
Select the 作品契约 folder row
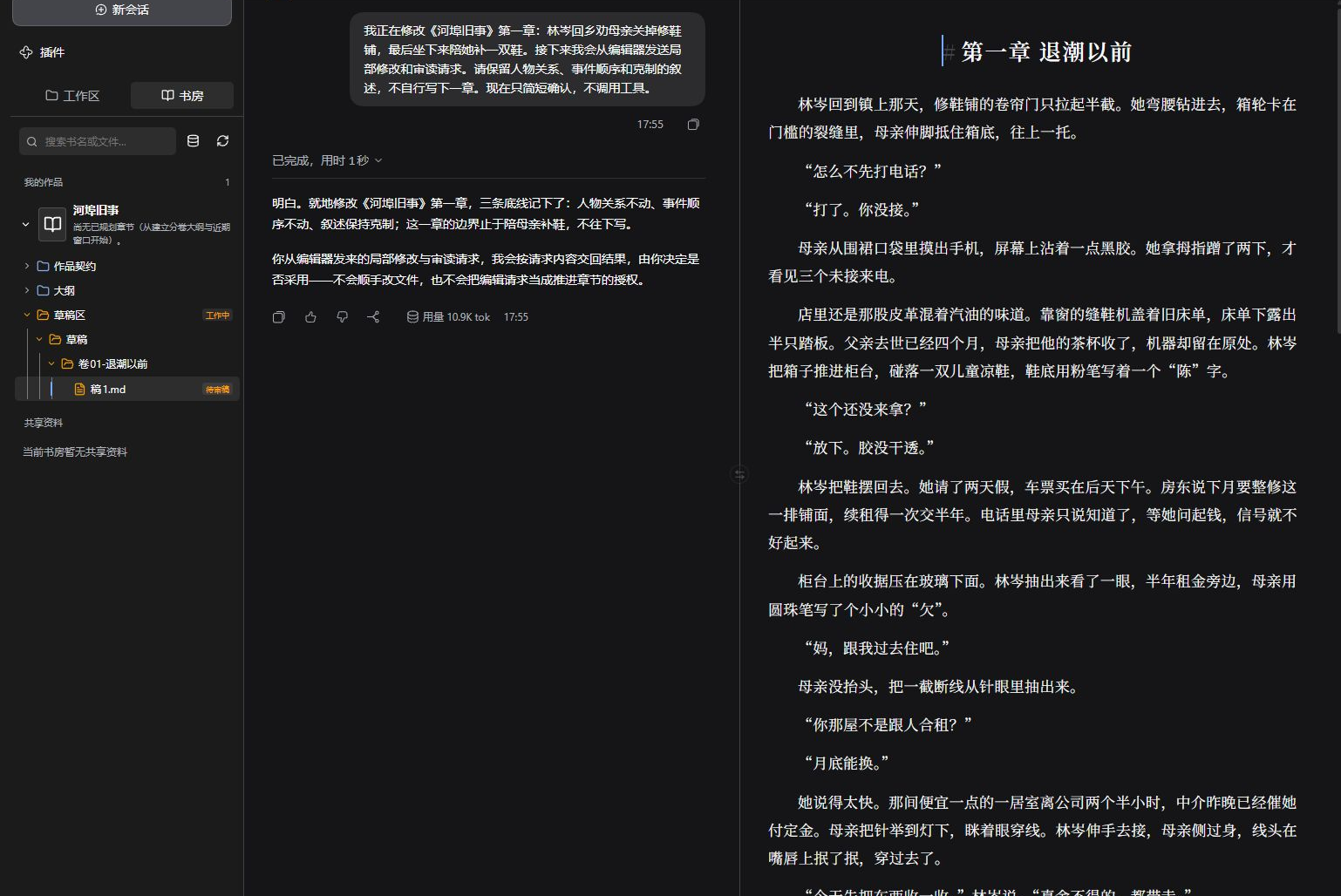tap(126, 266)
